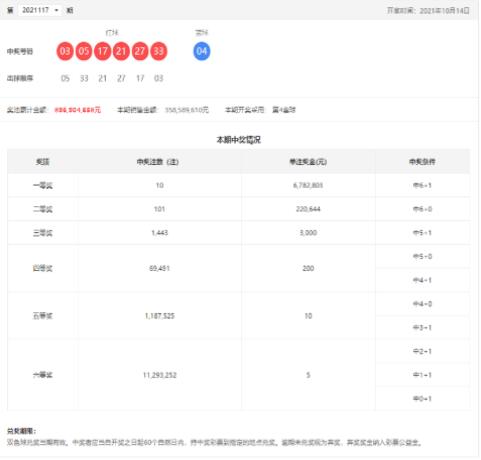Click the condition cell 中6+1

pyautogui.click(x=422, y=186)
